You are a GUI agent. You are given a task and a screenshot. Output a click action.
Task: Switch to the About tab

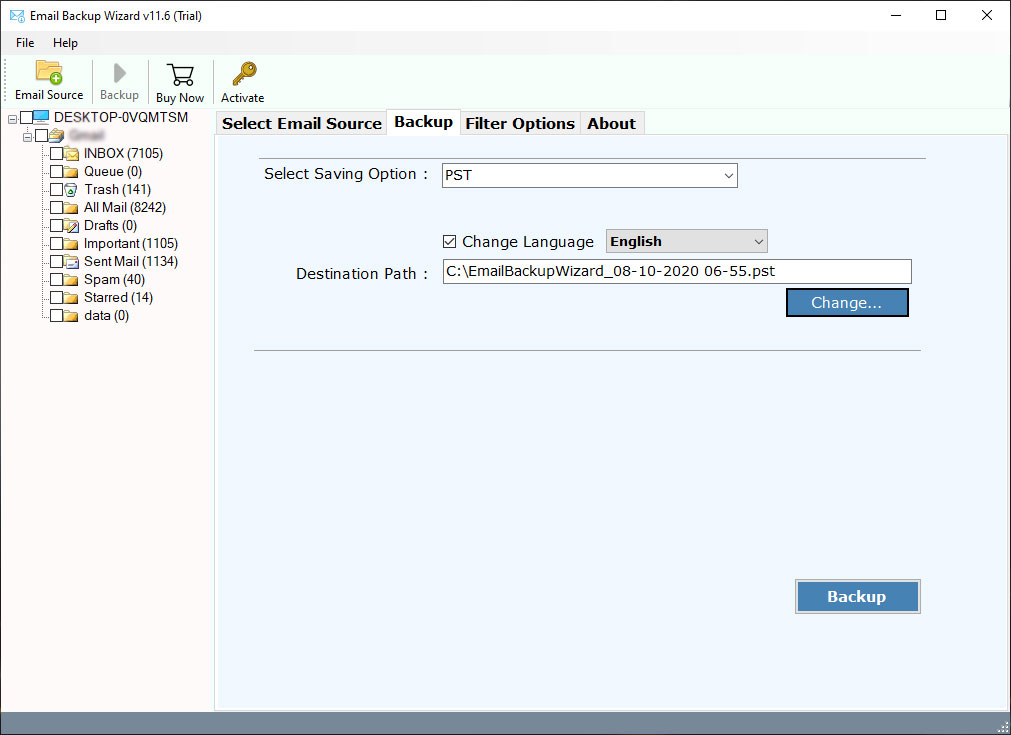(x=611, y=123)
